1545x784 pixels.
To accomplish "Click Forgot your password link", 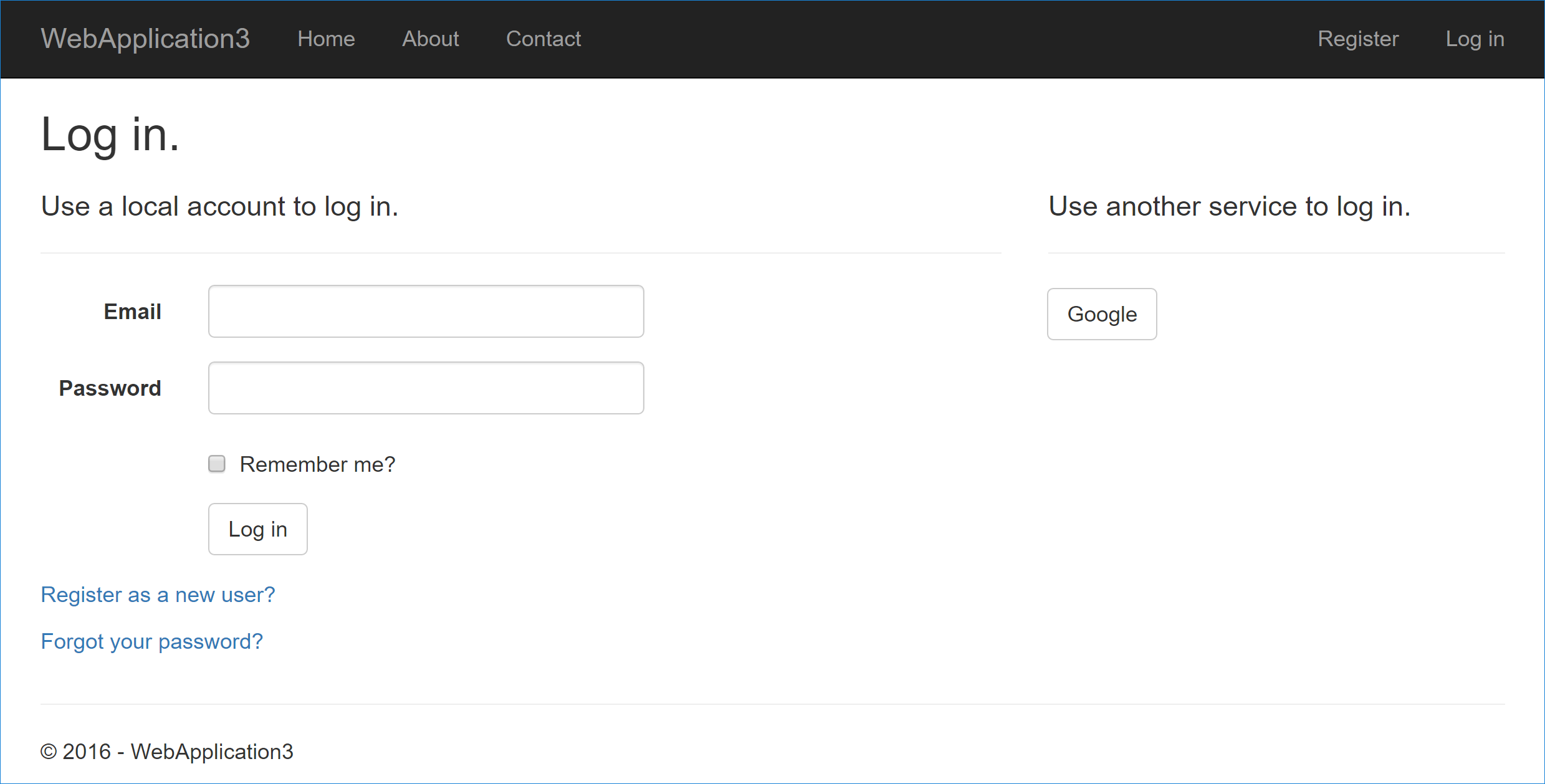I will click(x=151, y=641).
